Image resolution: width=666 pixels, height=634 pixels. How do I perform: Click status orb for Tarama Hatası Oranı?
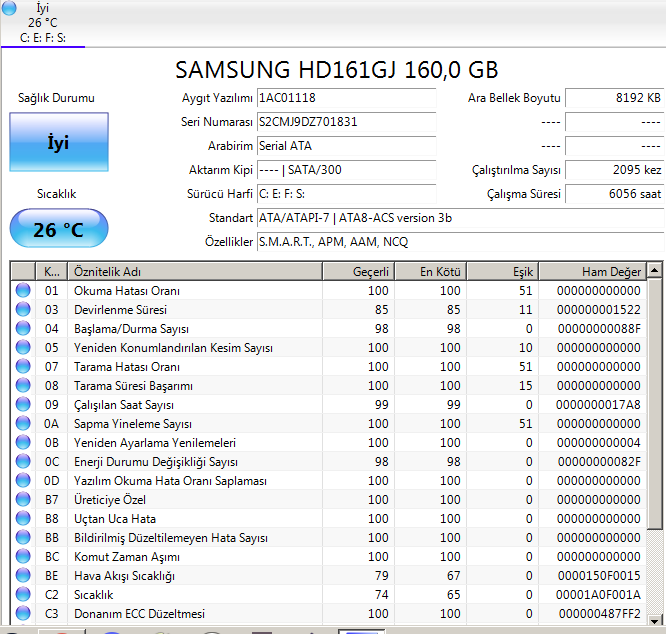[23, 366]
